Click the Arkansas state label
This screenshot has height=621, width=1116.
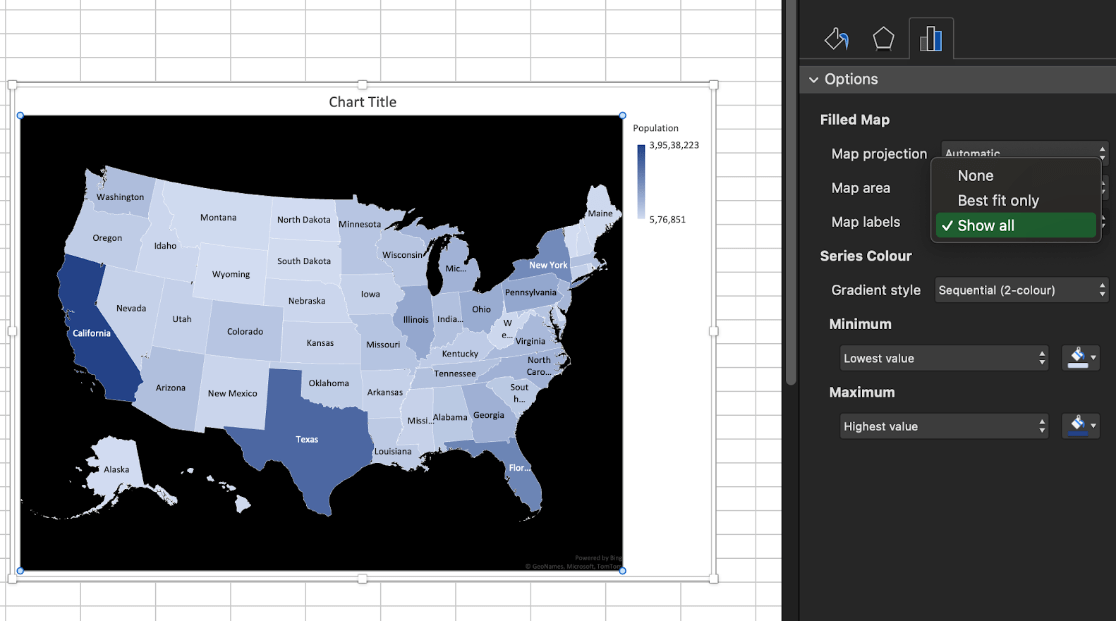385,393
